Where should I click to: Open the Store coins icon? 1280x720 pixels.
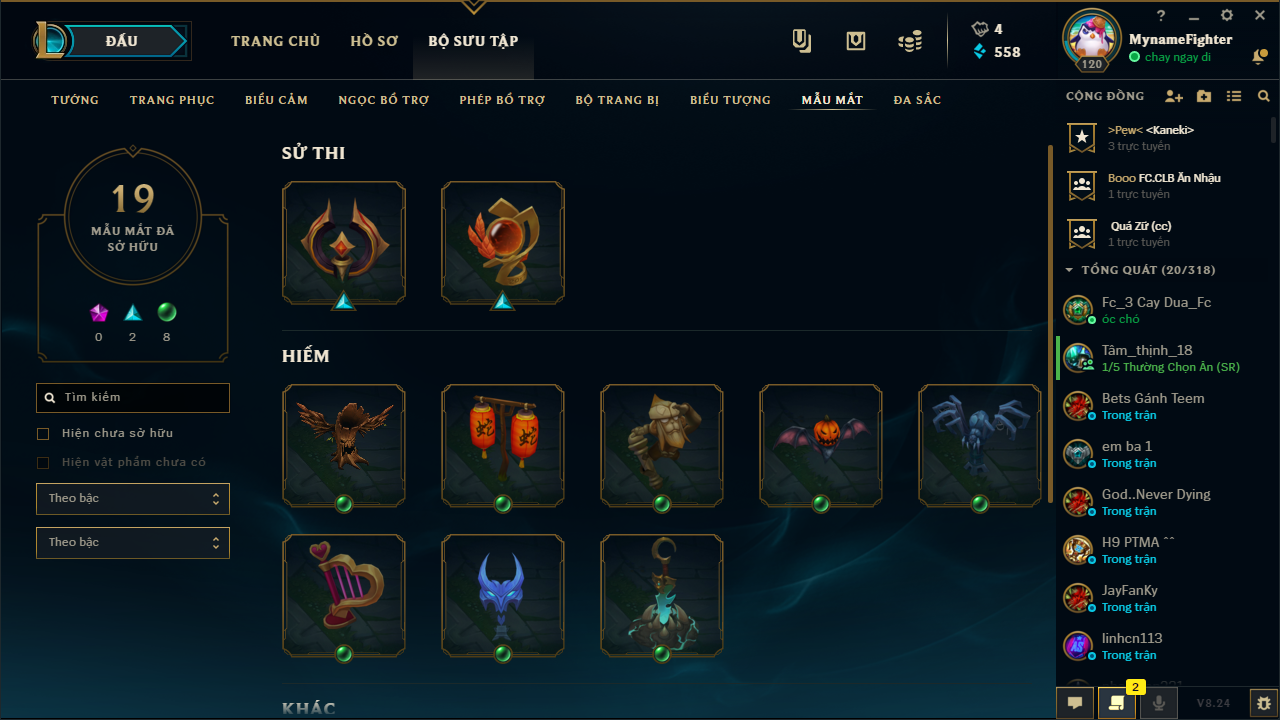[909, 41]
